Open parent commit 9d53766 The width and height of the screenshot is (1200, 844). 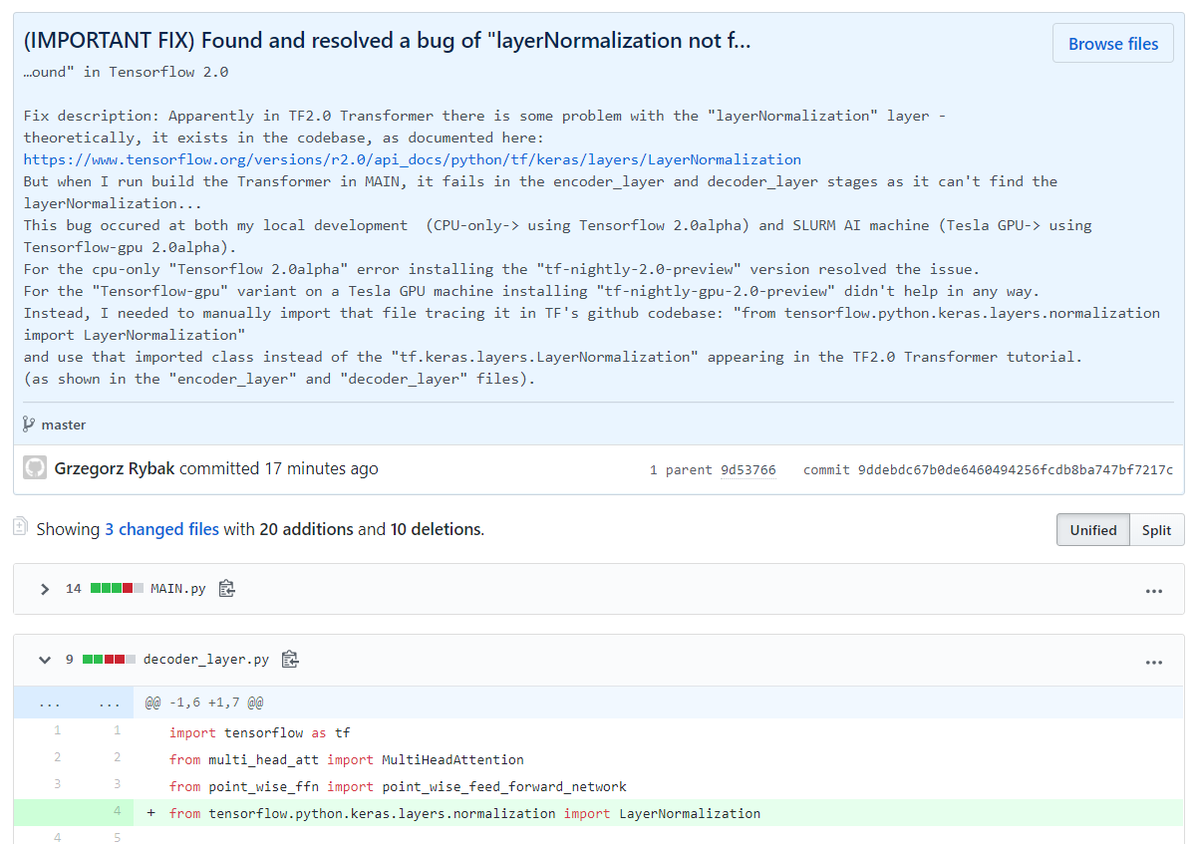[x=748, y=470]
